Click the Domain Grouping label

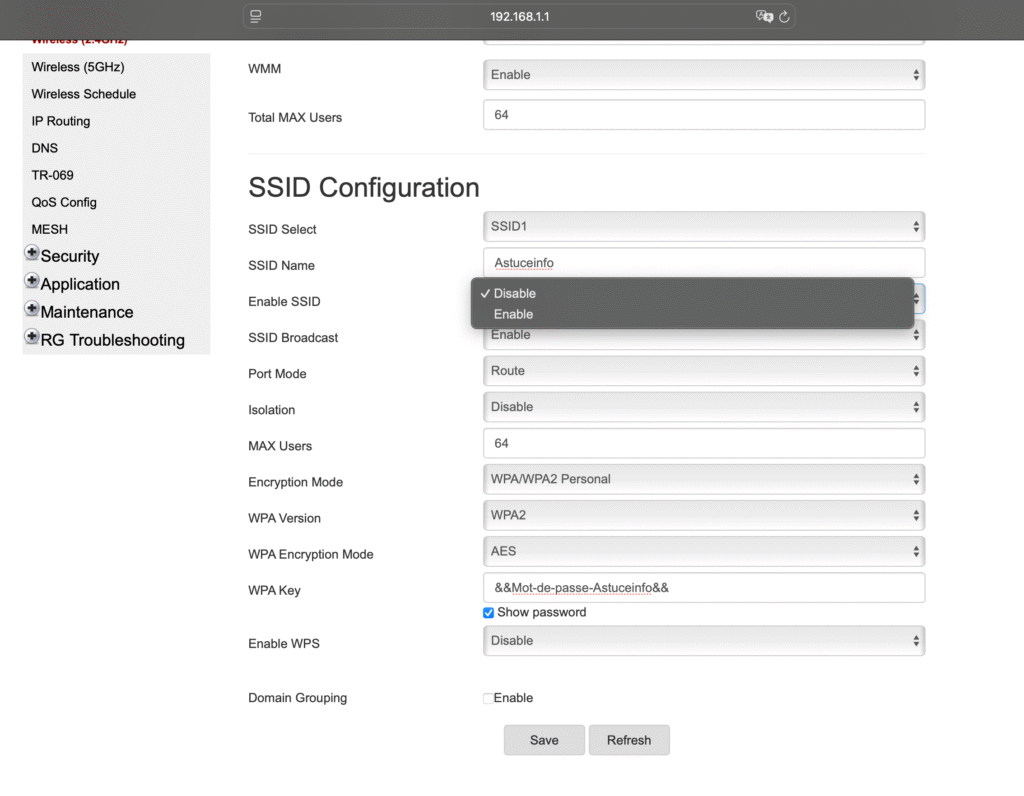click(x=297, y=698)
